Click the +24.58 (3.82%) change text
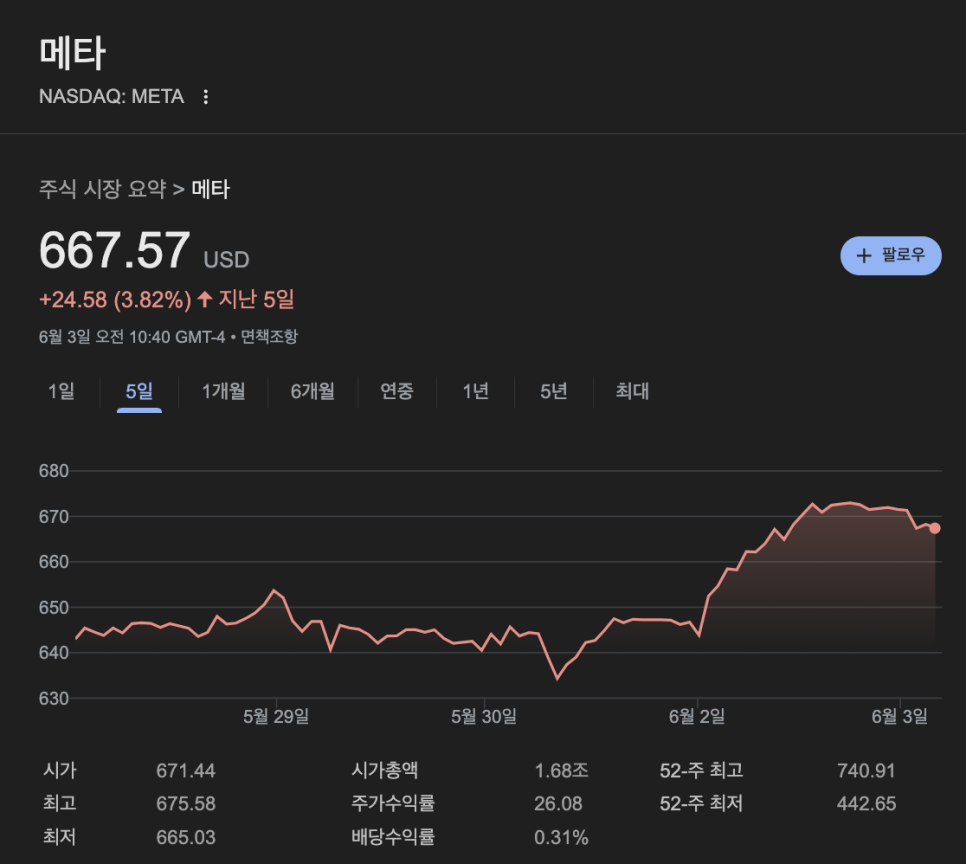This screenshot has height=864, width=966. pyautogui.click(x=115, y=300)
